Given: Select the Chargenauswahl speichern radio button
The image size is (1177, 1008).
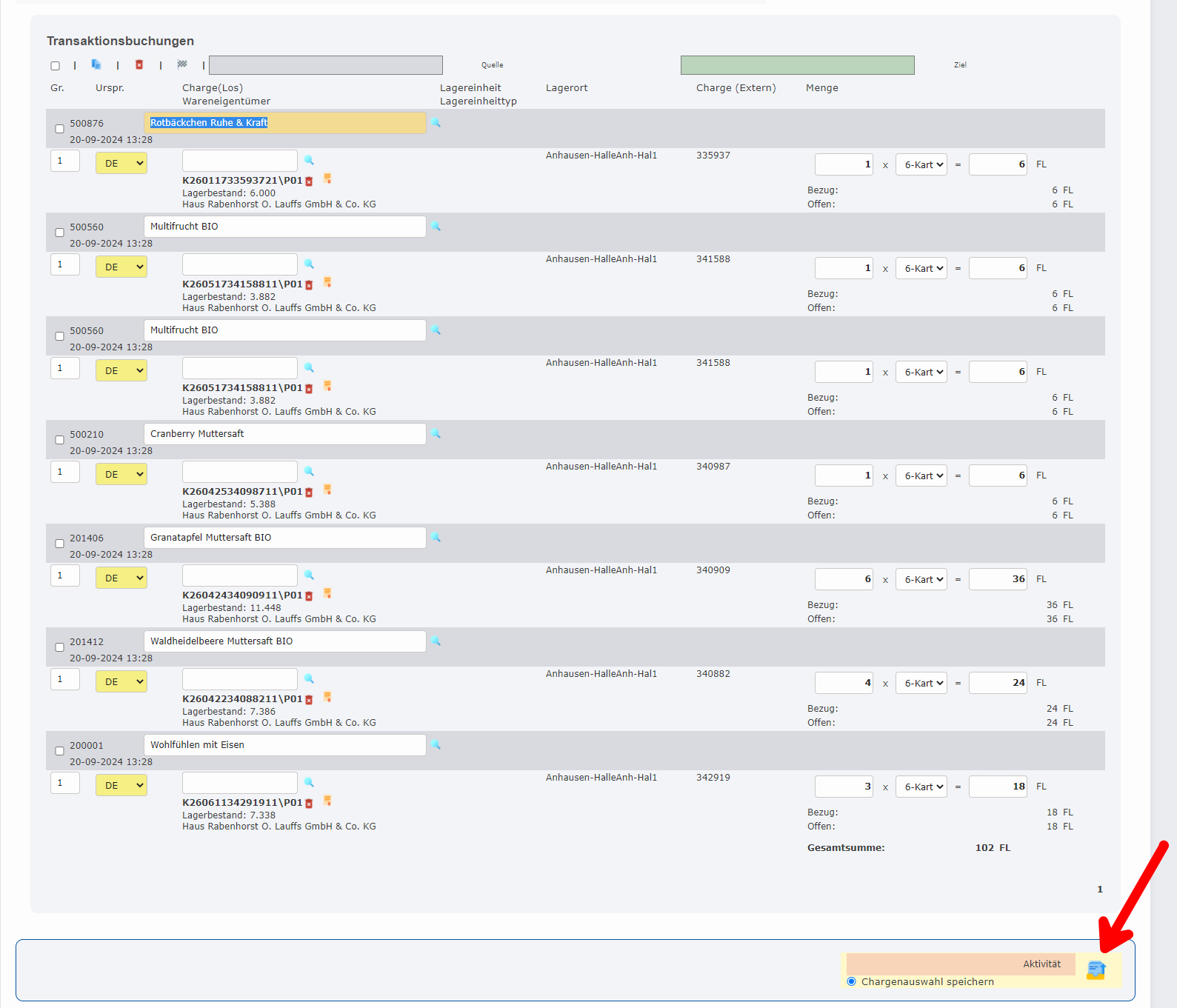Looking at the screenshot, I should point(852,981).
